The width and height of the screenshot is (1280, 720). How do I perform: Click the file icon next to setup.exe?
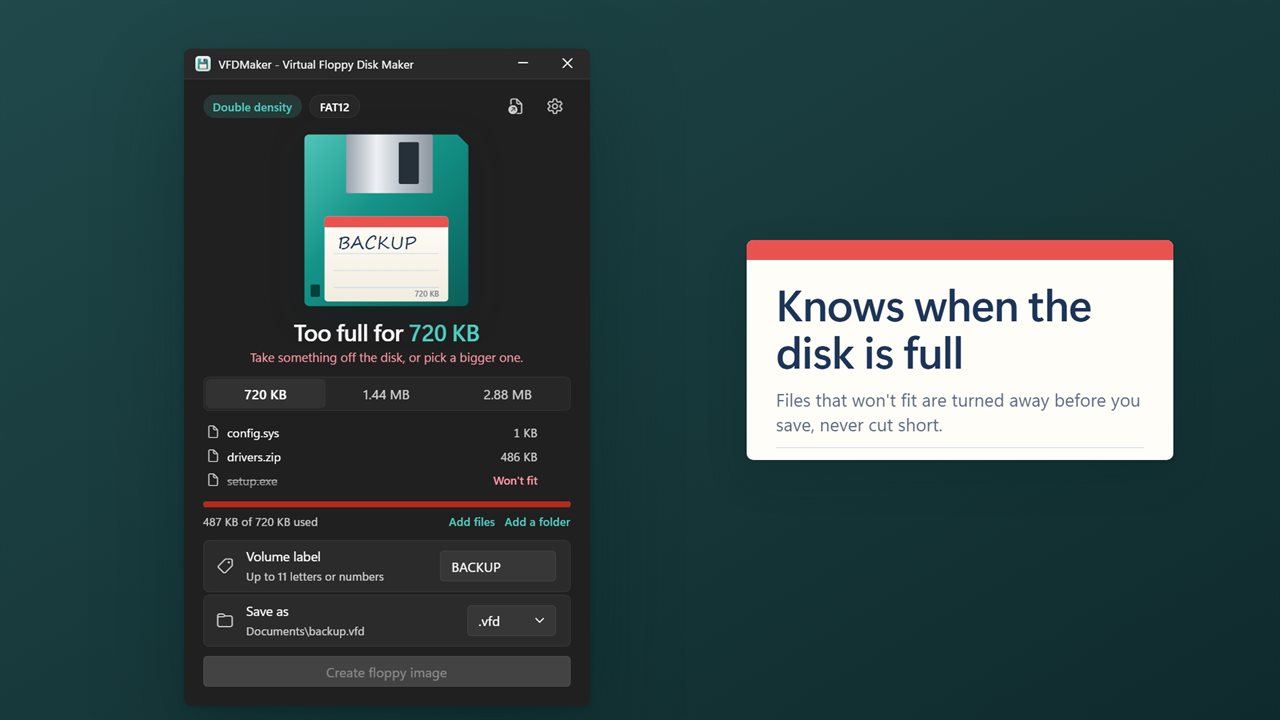point(212,481)
